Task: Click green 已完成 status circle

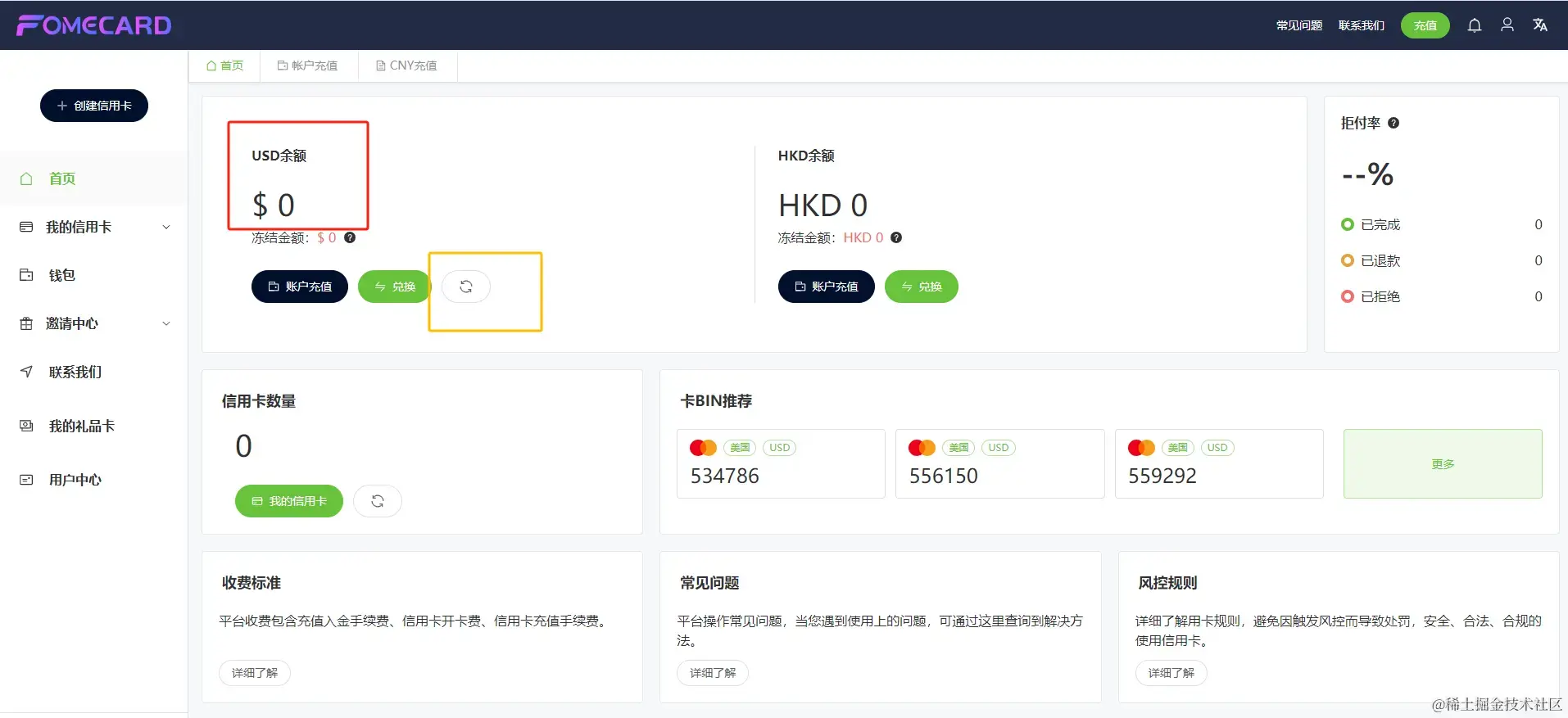Action: (1347, 224)
